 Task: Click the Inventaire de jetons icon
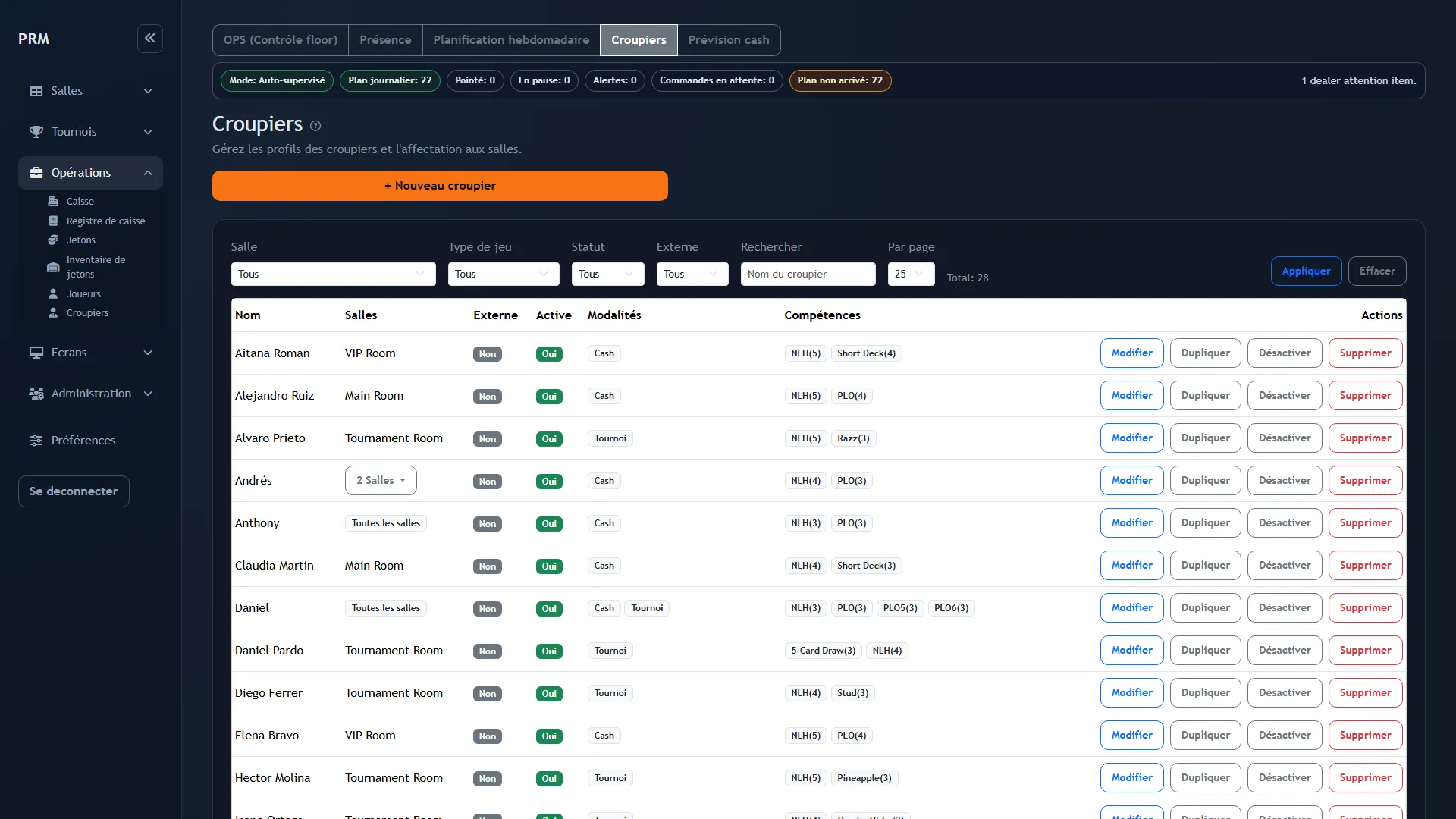click(53, 267)
